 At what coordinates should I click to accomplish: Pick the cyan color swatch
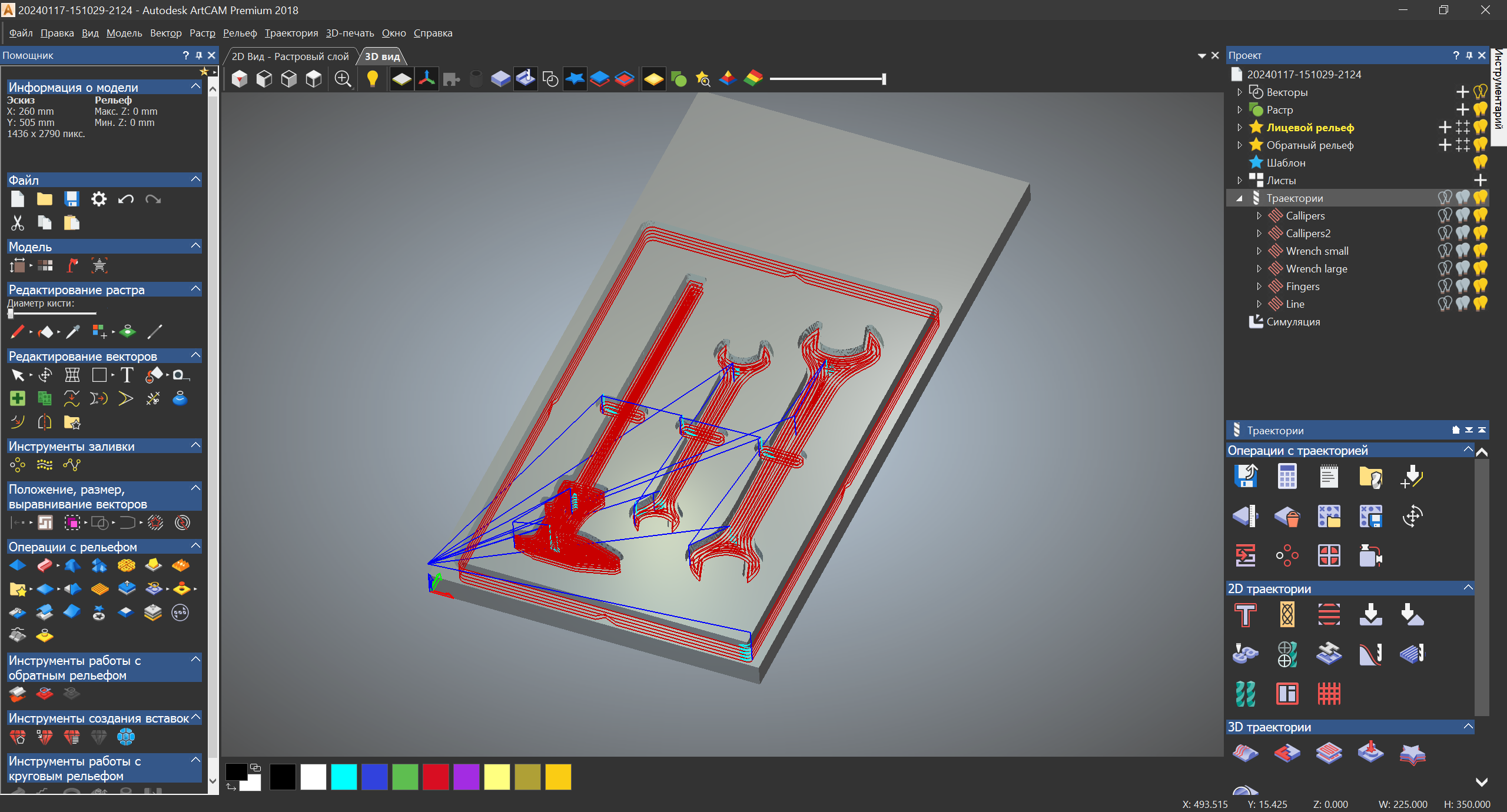click(344, 777)
